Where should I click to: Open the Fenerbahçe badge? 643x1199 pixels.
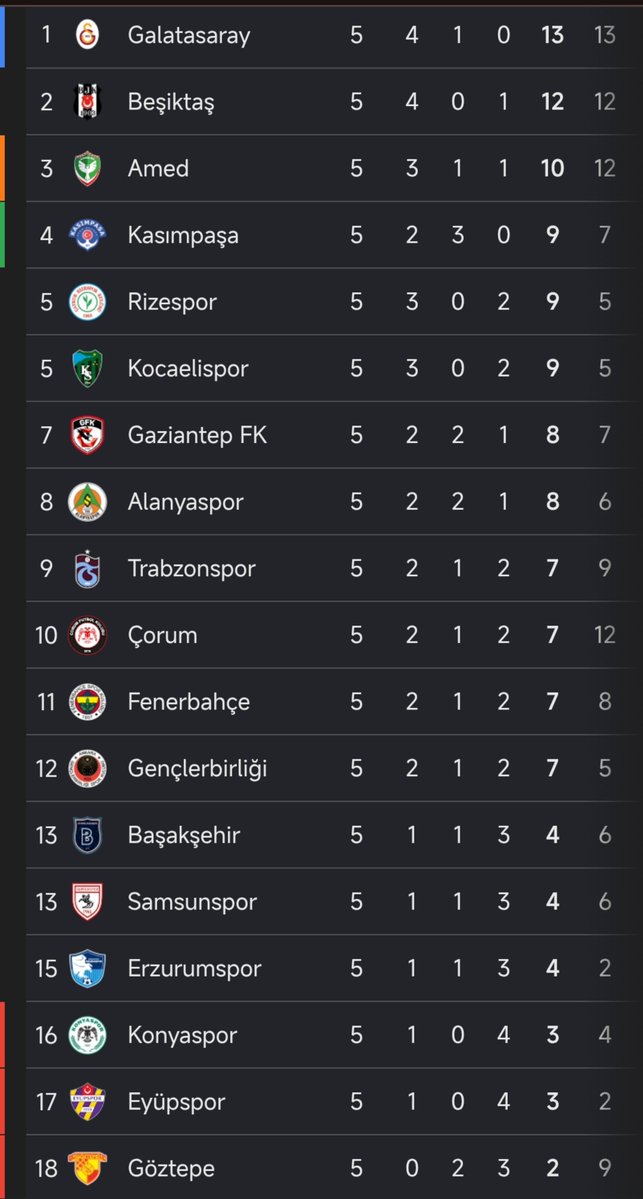click(87, 701)
